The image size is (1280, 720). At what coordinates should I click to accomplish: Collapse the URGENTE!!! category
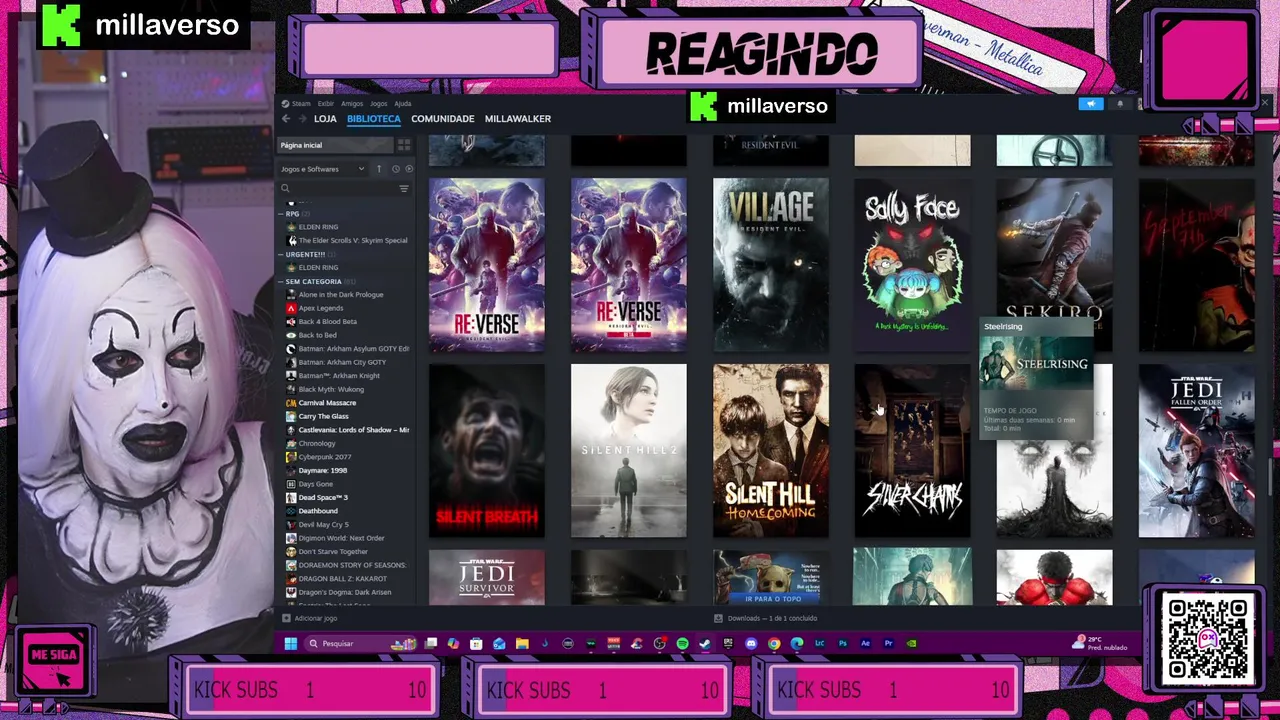click(282, 254)
